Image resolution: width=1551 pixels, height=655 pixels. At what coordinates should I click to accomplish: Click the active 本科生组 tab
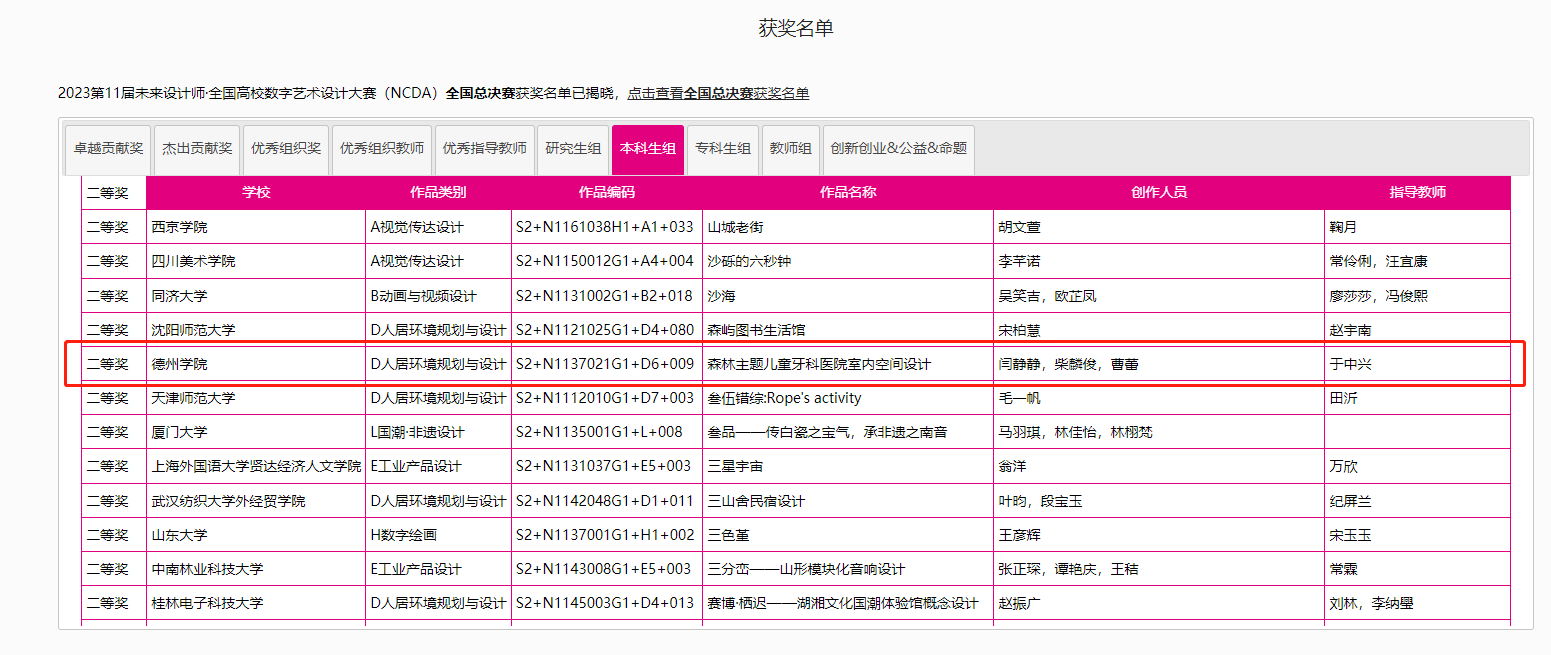(648, 148)
